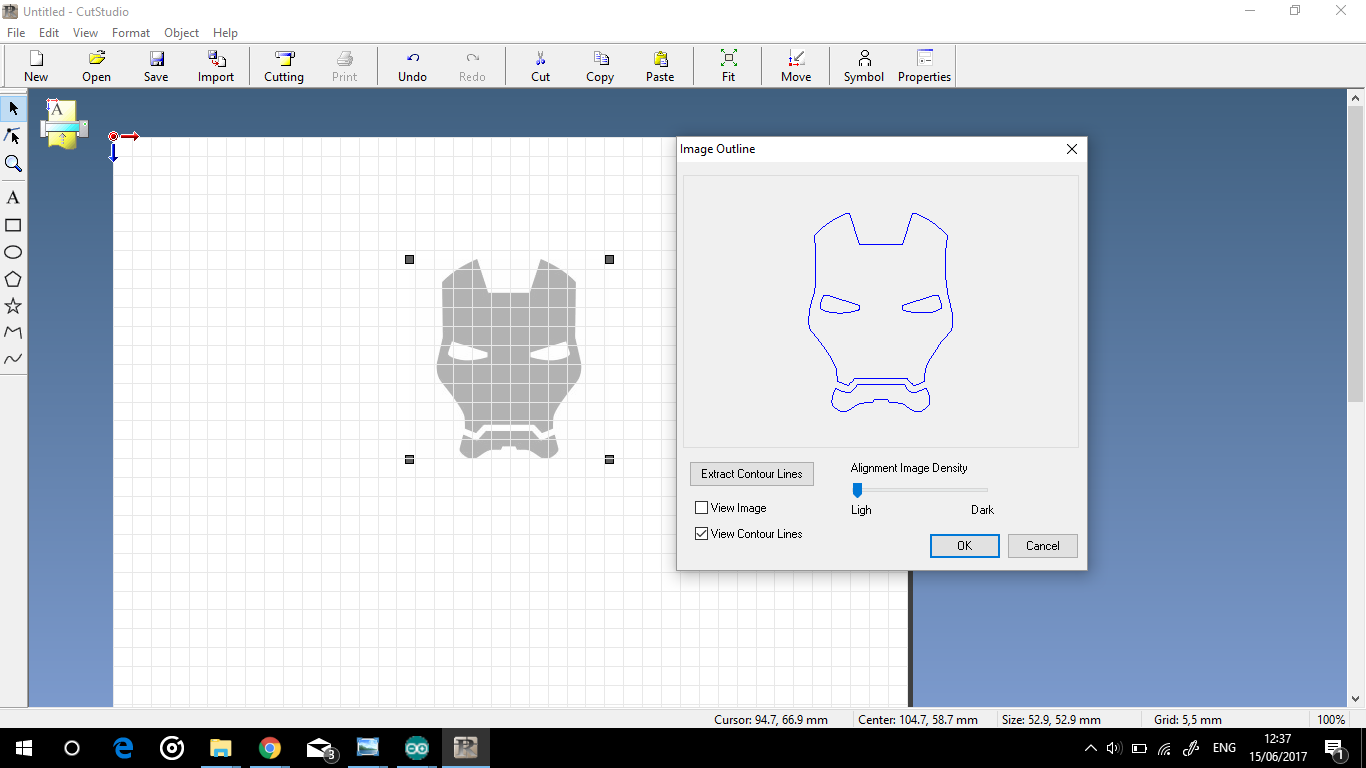Click the Cortana search circle icon
This screenshot has height=768, width=1366.
pyautogui.click(x=72, y=748)
